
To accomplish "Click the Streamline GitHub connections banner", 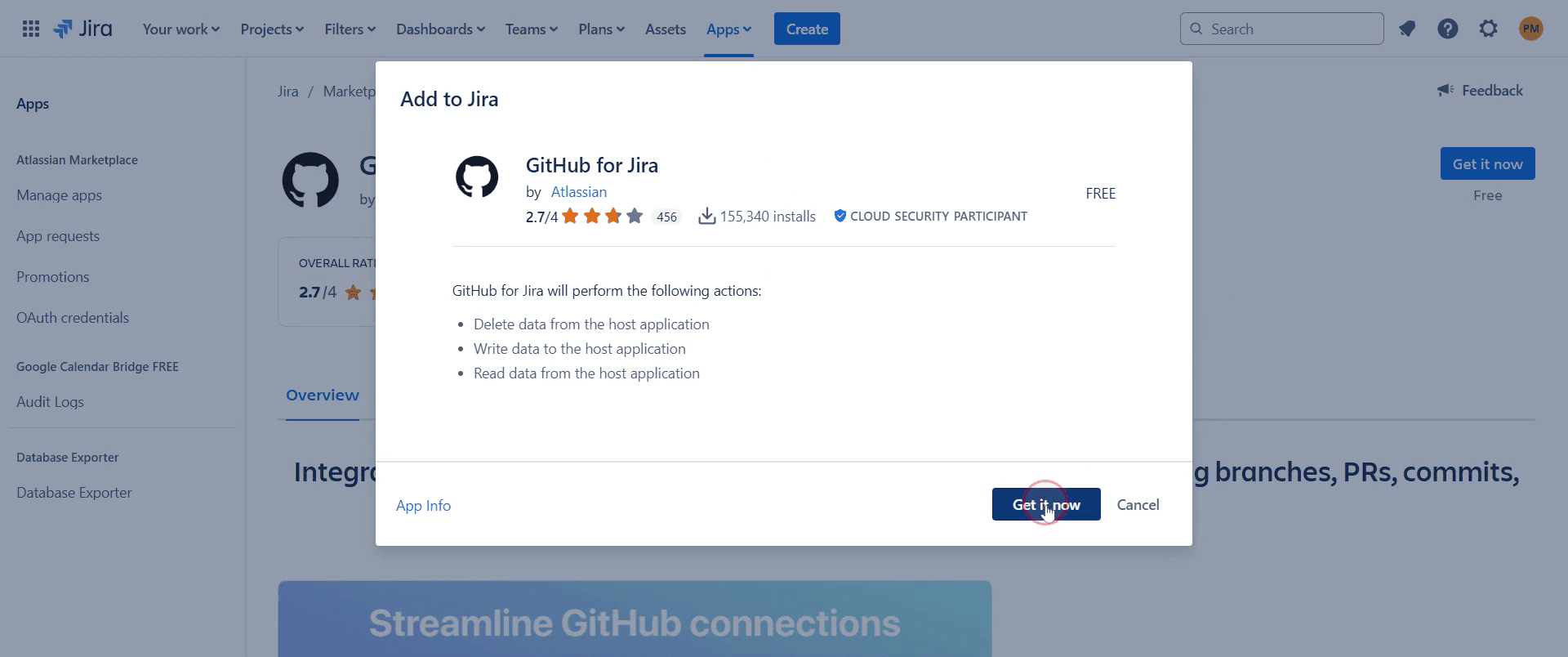I will click(x=635, y=619).
